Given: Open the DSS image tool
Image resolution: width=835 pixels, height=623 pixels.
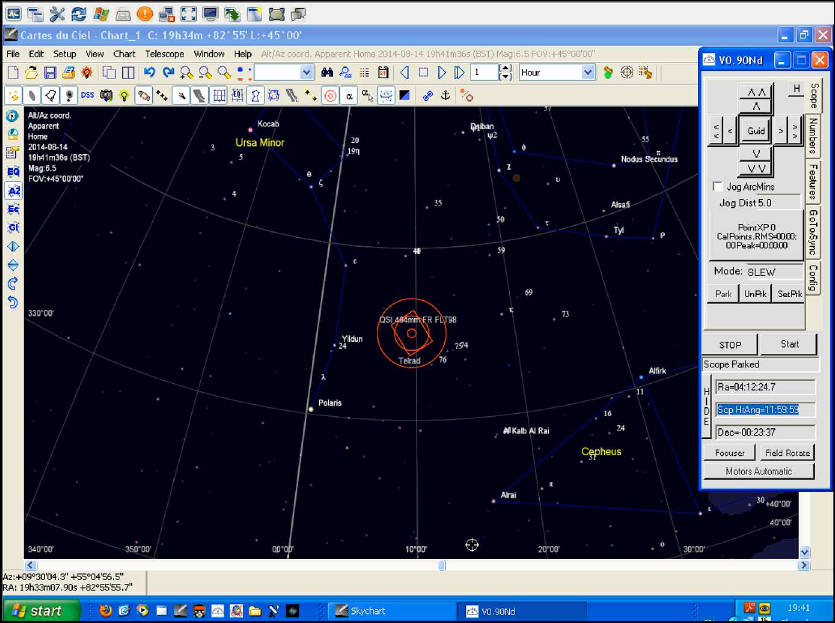Looking at the screenshot, I should 85,95.
